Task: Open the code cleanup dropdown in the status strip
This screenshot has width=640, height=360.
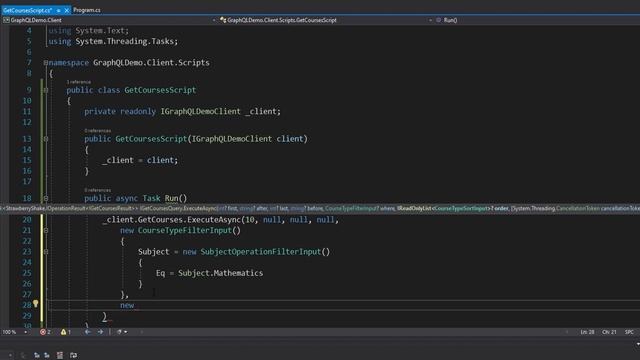Action: 122,332
